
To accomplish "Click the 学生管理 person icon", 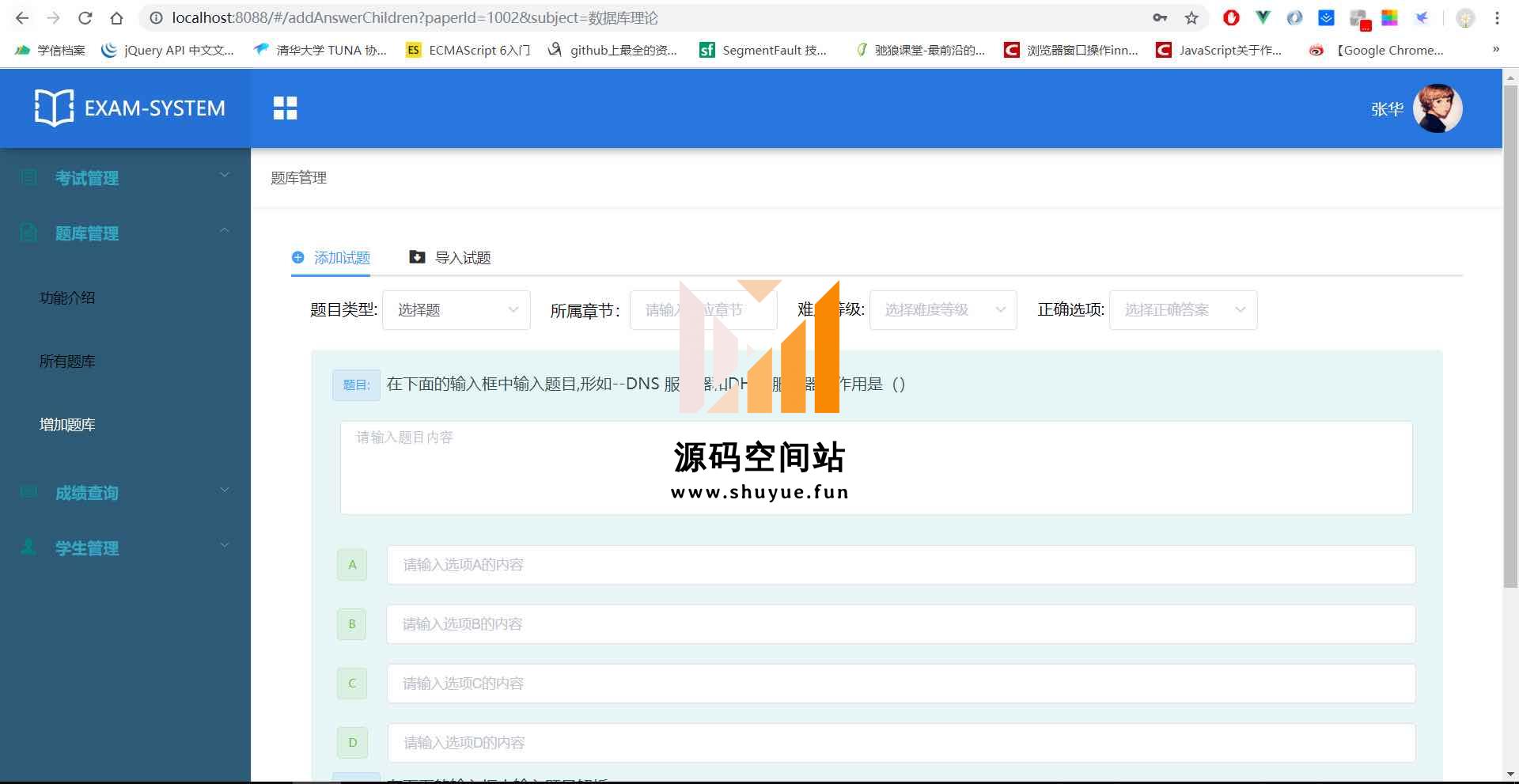I will point(28,547).
